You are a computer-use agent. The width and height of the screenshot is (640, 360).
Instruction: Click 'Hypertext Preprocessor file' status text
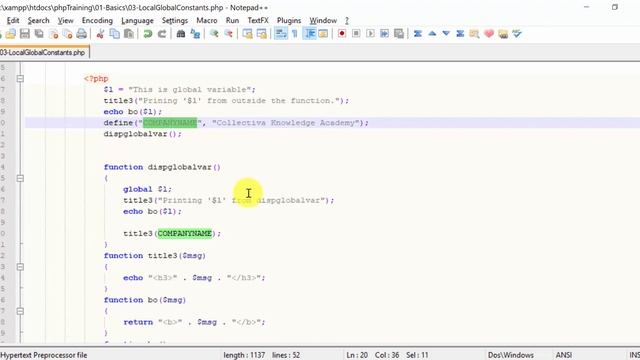click(x=44, y=355)
